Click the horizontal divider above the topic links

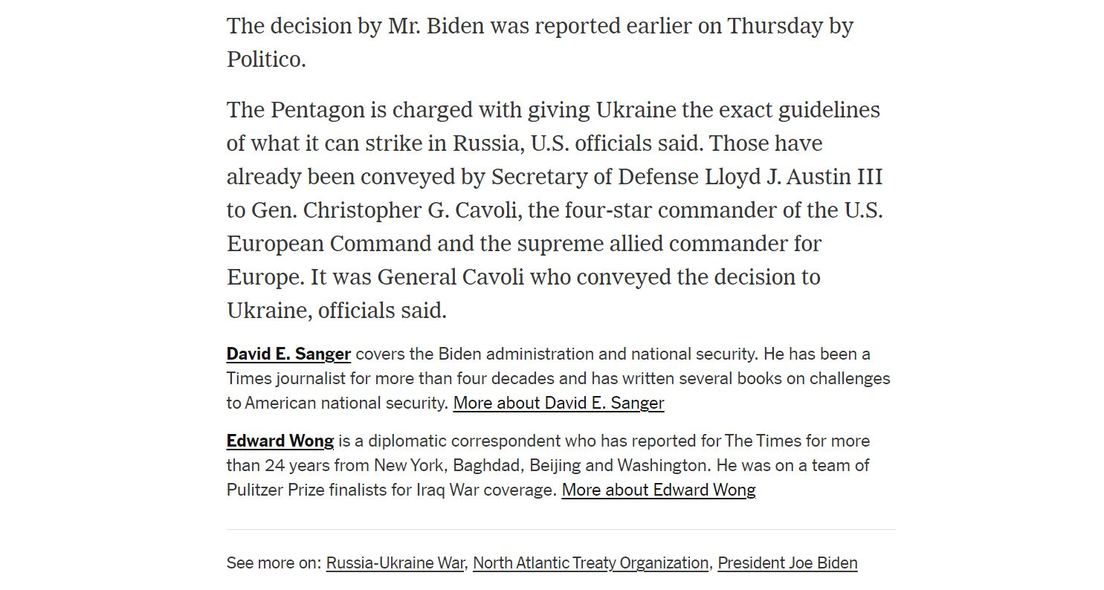click(560, 529)
